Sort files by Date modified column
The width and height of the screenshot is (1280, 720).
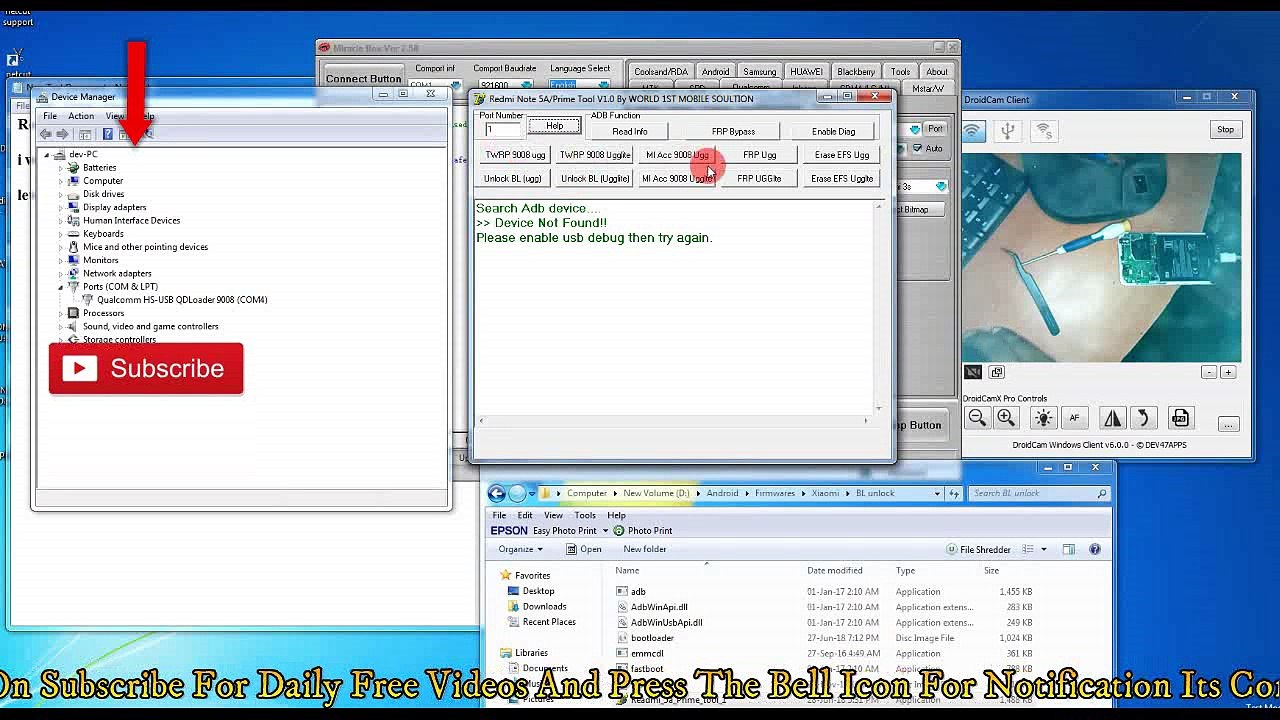pyautogui.click(x=835, y=571)
